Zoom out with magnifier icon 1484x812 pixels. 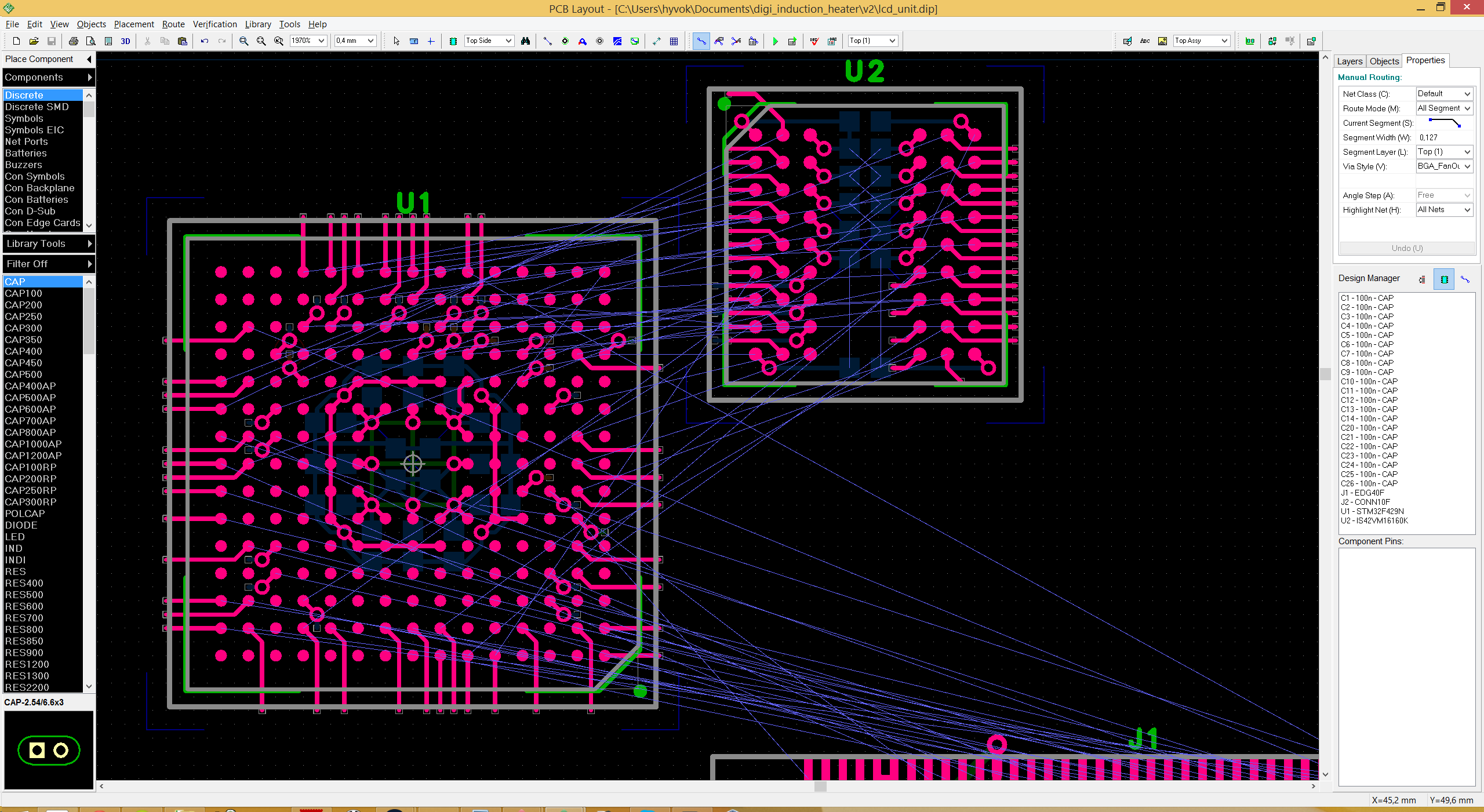[x=261, y=41]
